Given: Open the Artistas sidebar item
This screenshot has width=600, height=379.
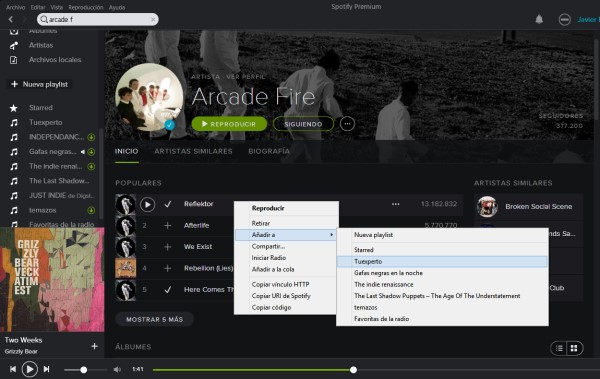Looking at the screenshot, I should click(41, 45).
